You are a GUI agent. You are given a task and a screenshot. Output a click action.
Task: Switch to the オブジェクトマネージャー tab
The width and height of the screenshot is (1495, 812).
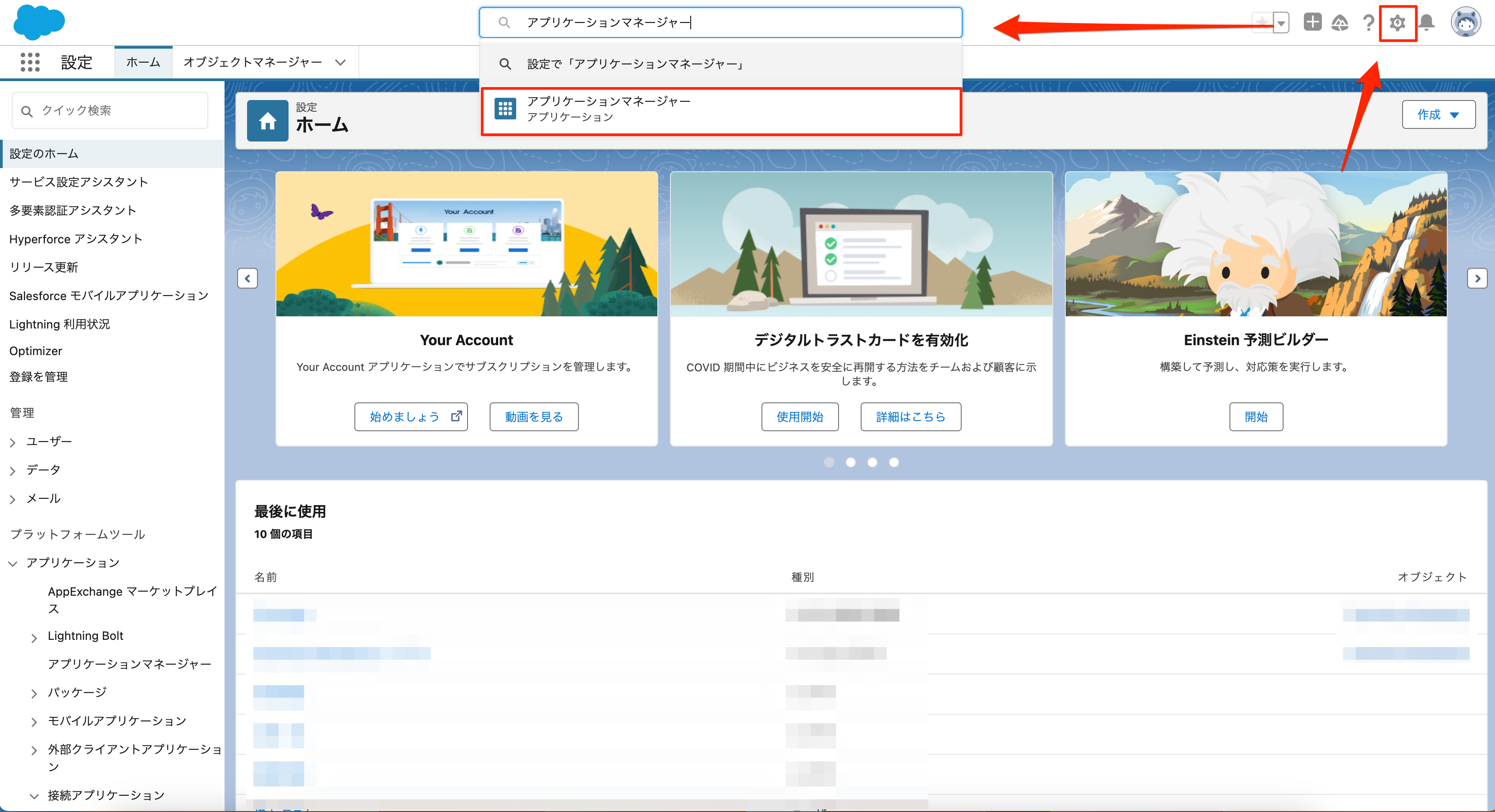click(252, 62)
